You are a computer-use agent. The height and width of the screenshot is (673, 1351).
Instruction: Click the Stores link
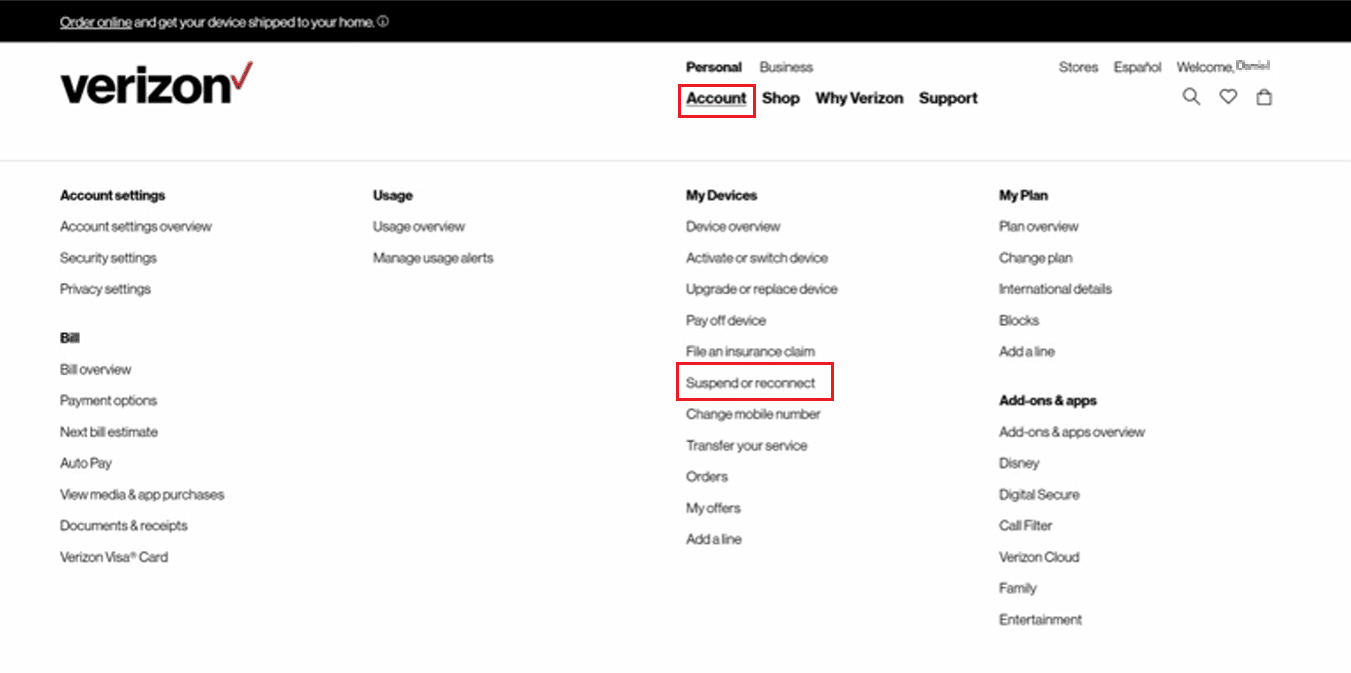tap(1078, 67)
